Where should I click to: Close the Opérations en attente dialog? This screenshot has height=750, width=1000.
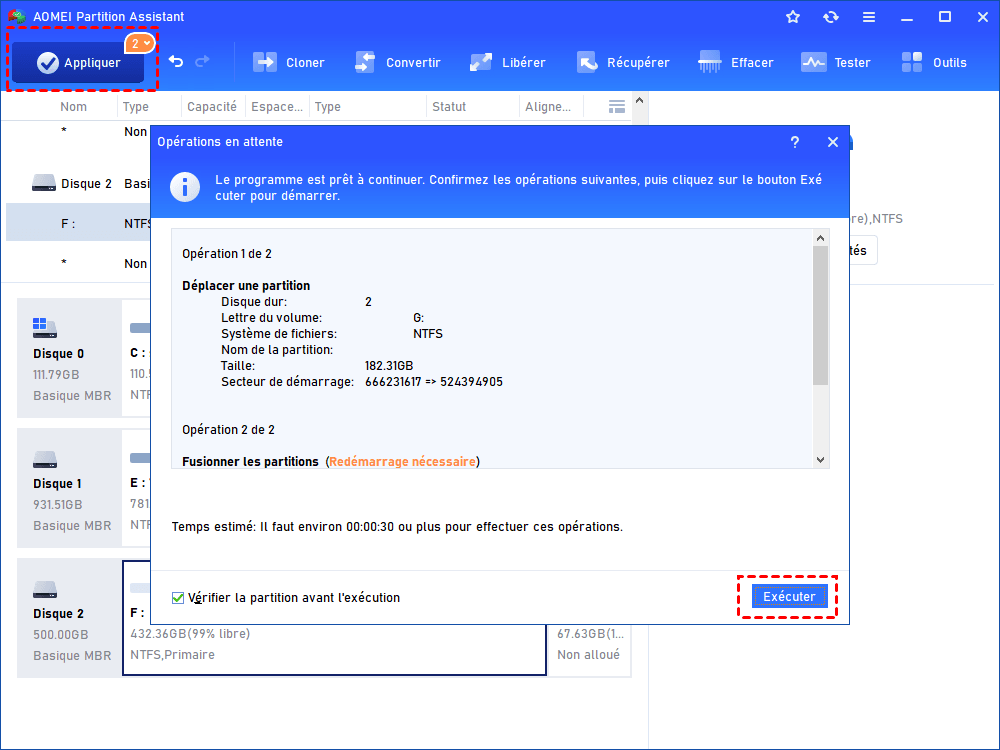click(x=832, y=142)
